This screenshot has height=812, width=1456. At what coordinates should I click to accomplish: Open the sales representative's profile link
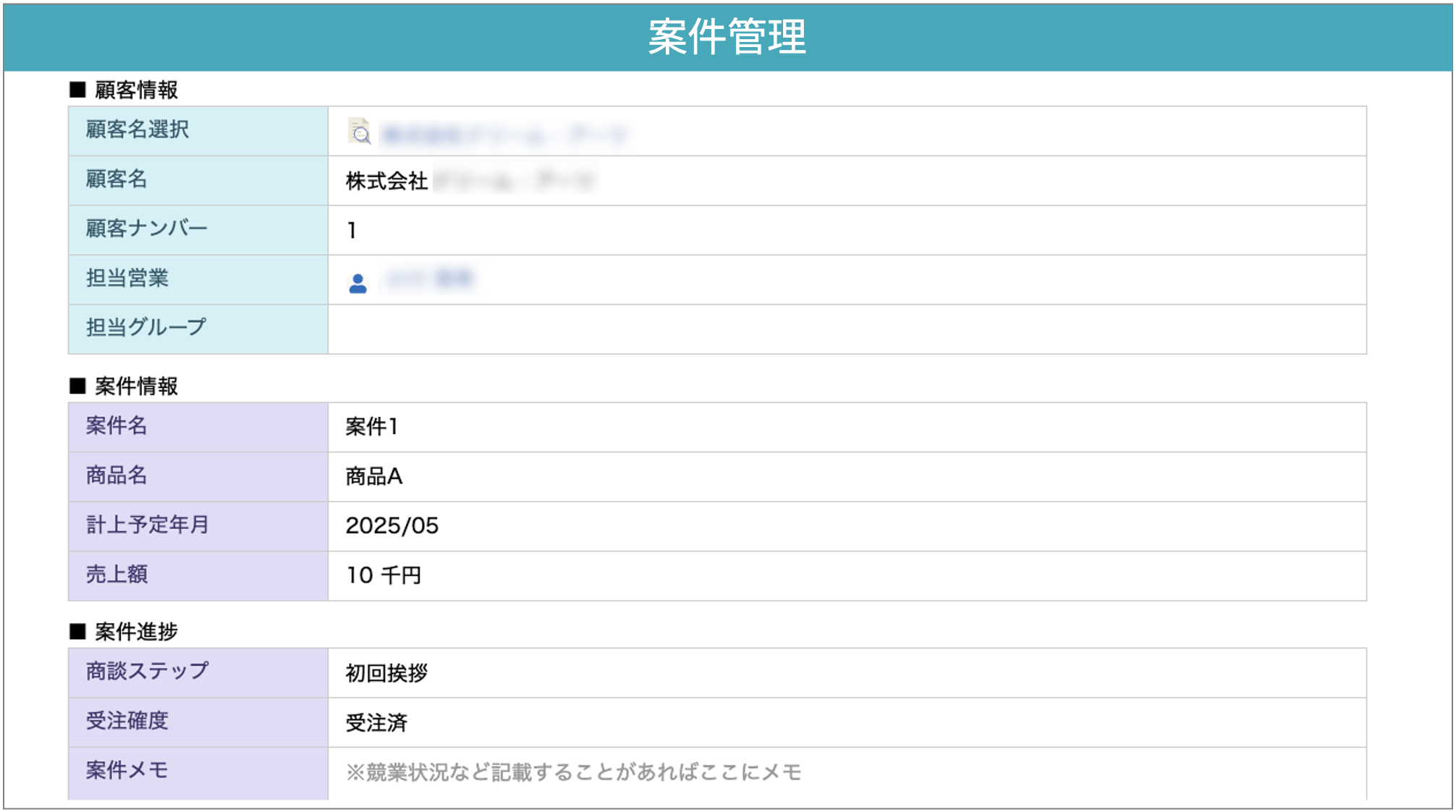(434, 280)
